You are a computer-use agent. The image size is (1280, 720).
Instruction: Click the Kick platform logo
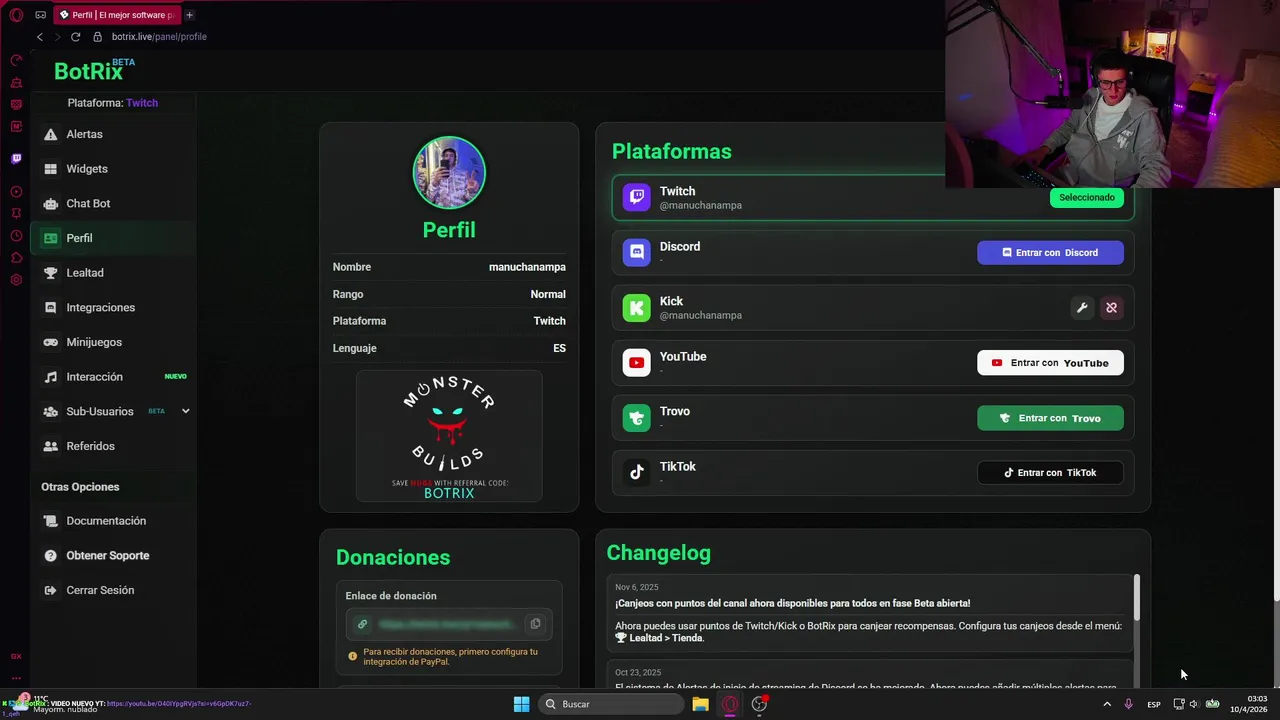(636, 307)
